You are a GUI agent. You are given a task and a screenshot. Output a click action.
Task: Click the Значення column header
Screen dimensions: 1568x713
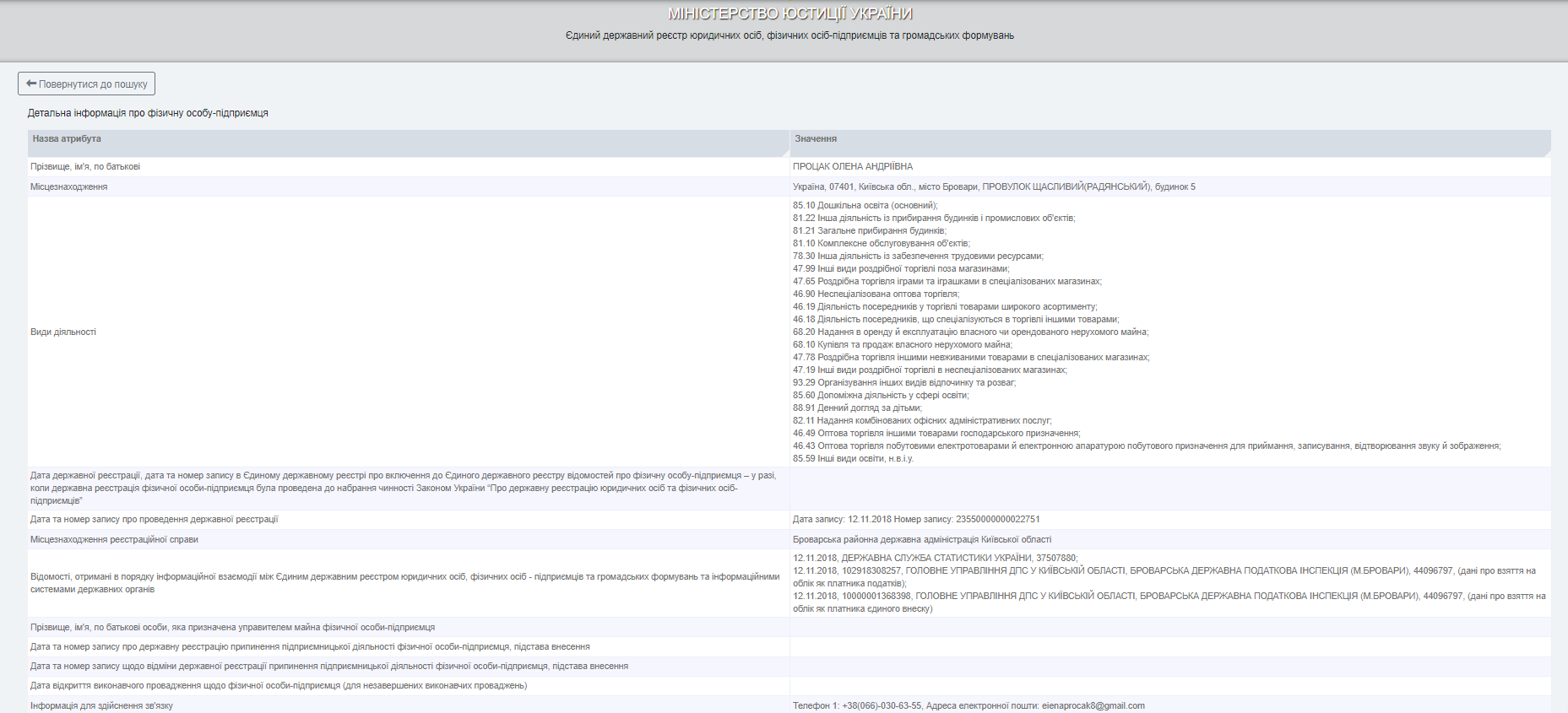point(816,138)
